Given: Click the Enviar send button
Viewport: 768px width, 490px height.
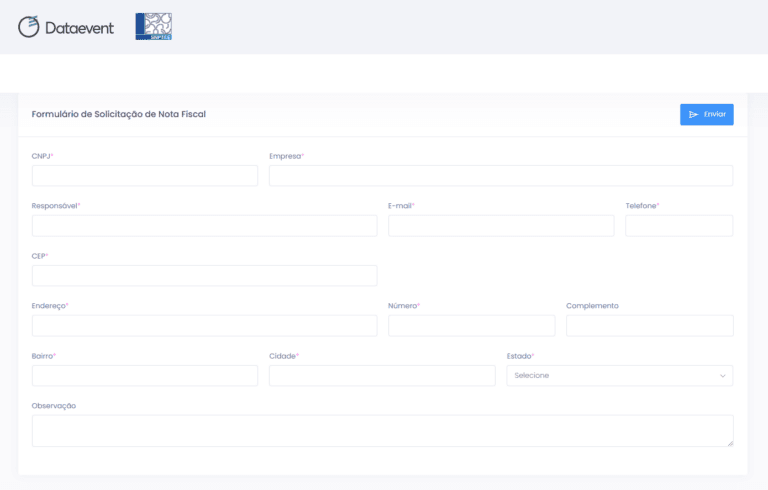Looking at the screenshot, I should coord(706,114).
